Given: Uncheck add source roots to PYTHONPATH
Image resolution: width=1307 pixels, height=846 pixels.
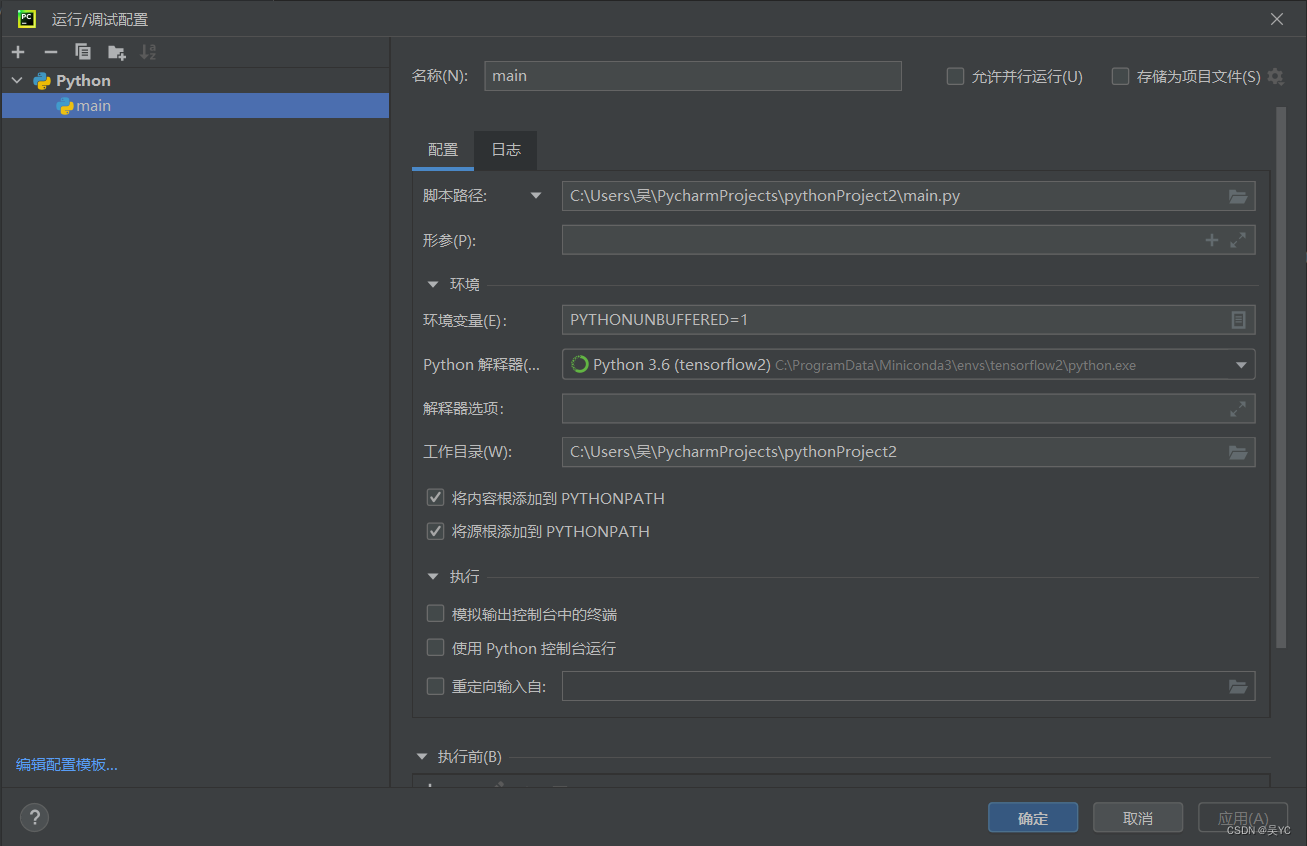Looking at the screenshot, I should pyautogui.click(x=435, y=531).
